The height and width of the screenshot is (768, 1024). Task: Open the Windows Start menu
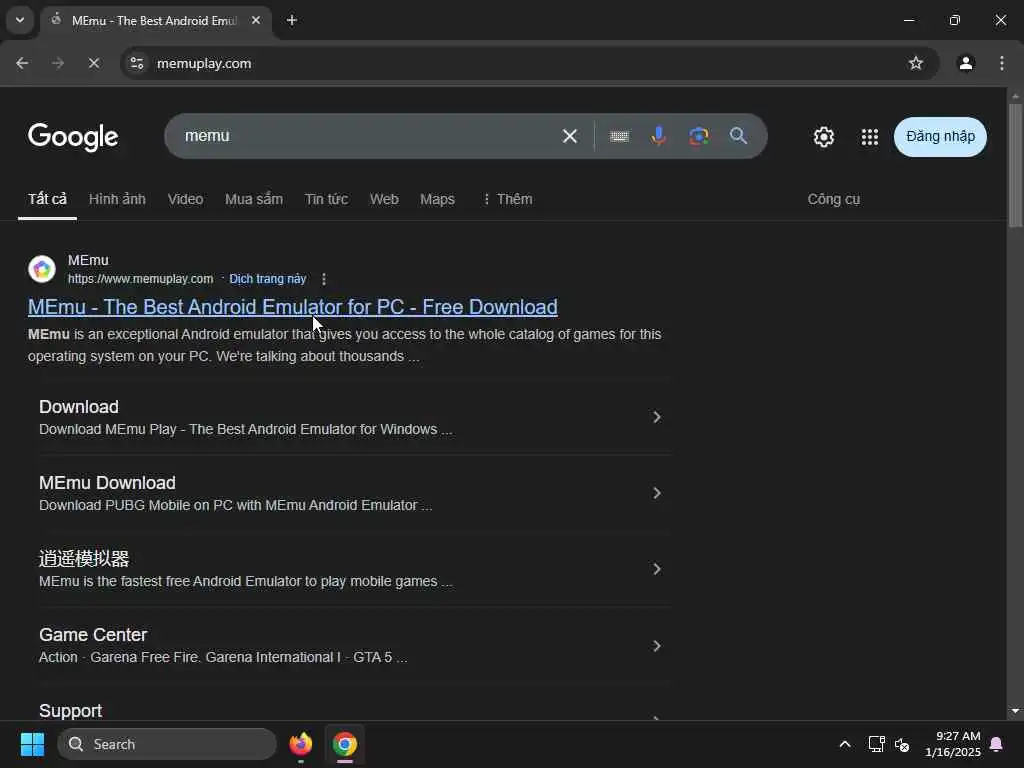(33, 744)
